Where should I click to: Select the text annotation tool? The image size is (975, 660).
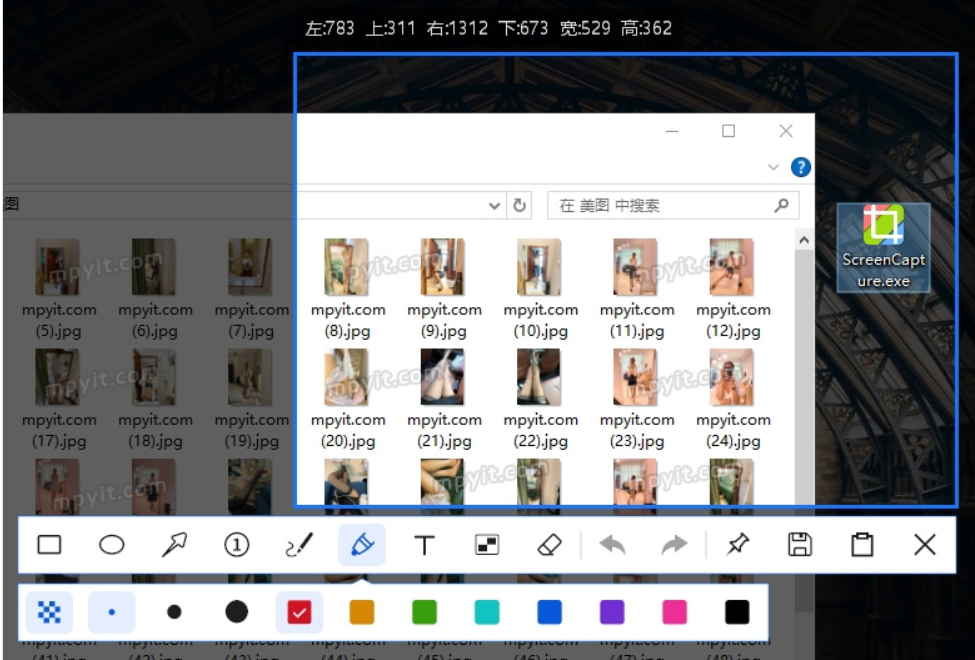tap(424, 545)
